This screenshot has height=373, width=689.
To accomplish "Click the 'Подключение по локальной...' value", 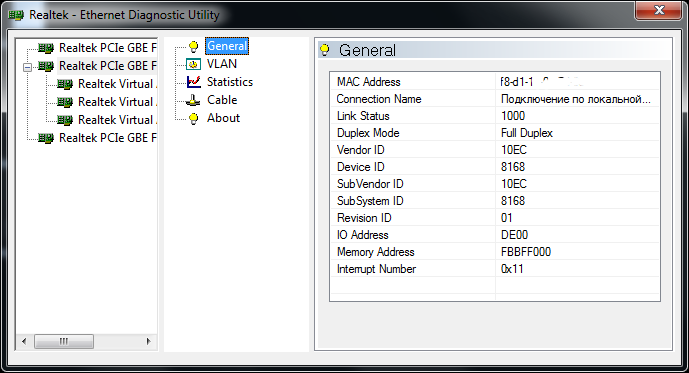I will point(577,99).
